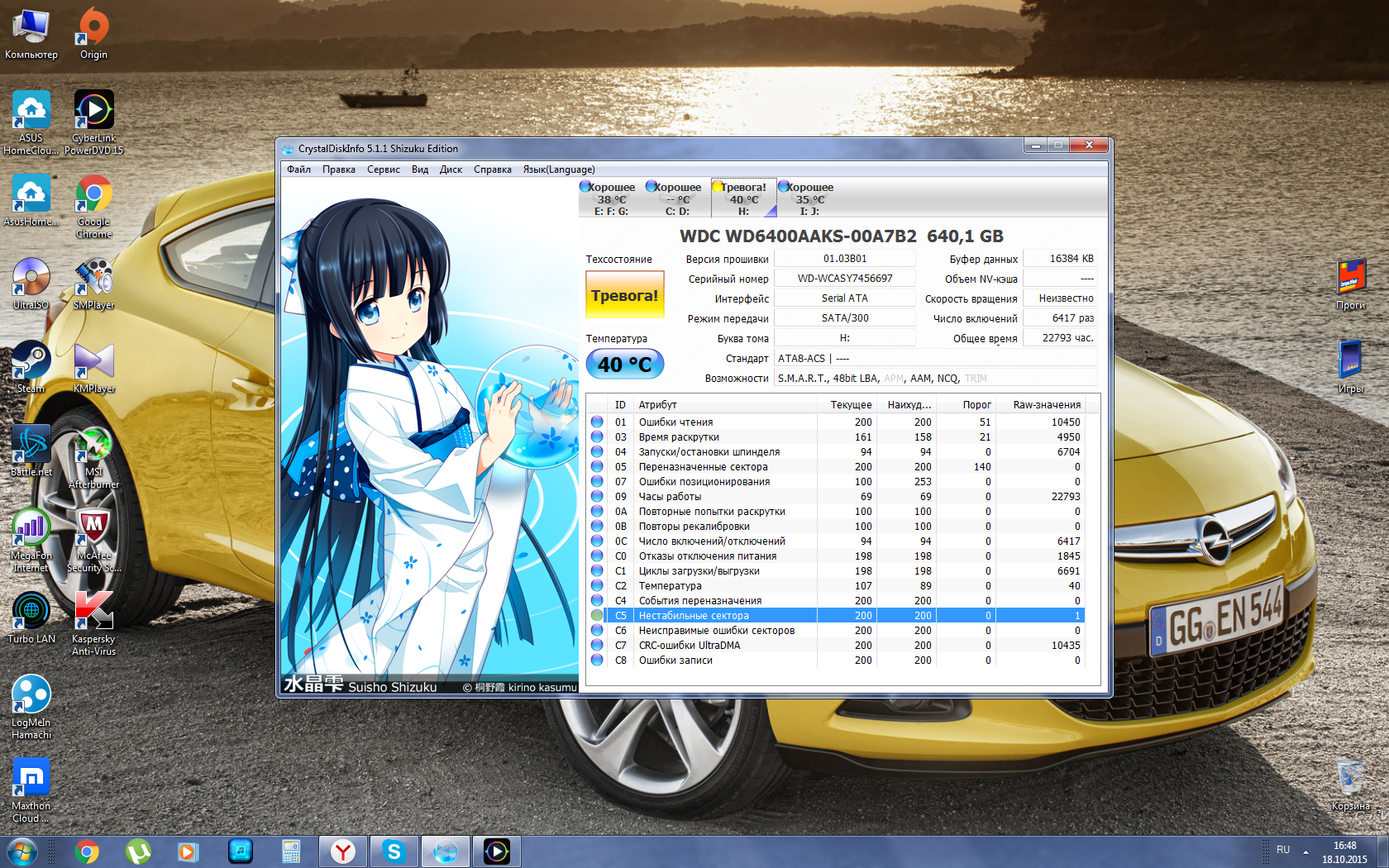The image size is (1389, 868).
Task: Open the Google Chrome desktop shortcut
Action: pos(93,207)
